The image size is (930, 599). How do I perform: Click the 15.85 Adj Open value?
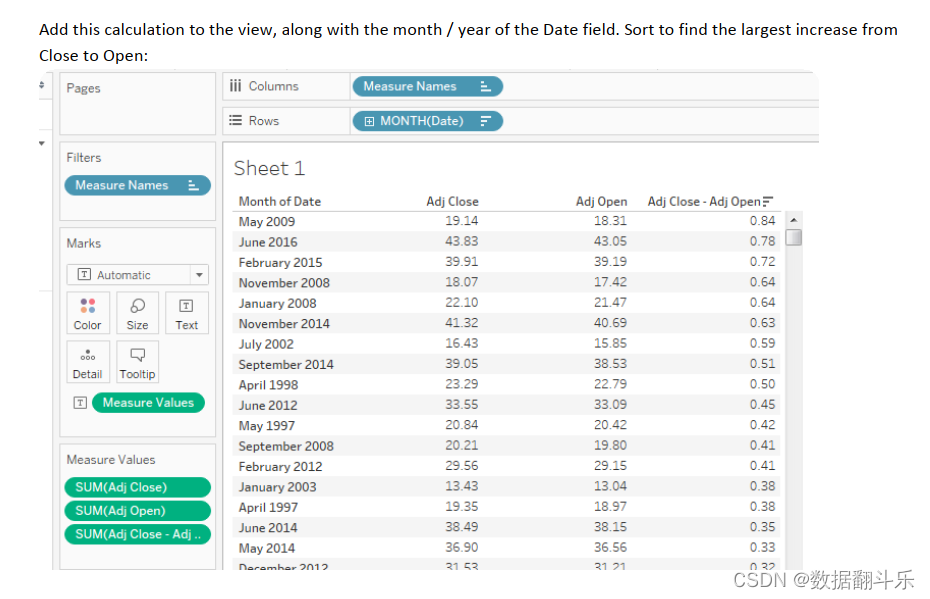[x=610, y=343]
